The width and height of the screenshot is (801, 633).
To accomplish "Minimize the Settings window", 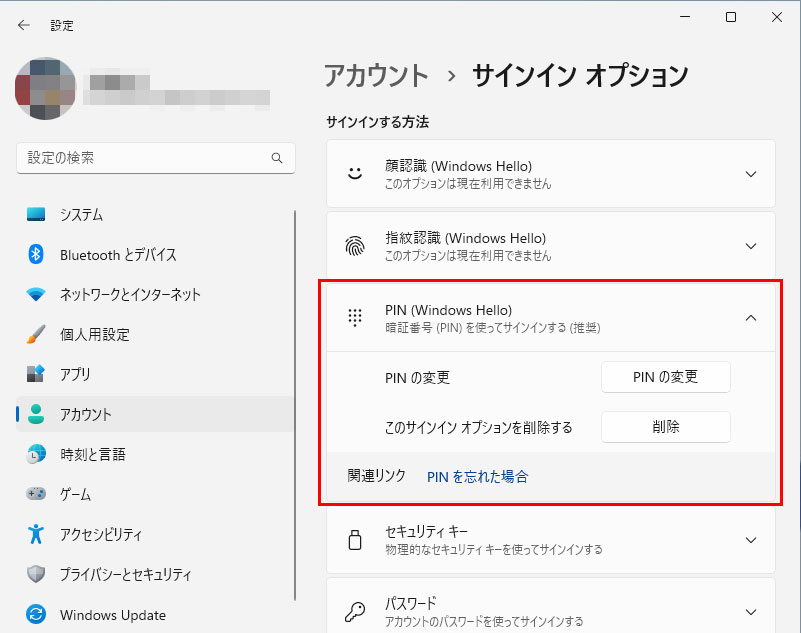I will coord(685,17).
